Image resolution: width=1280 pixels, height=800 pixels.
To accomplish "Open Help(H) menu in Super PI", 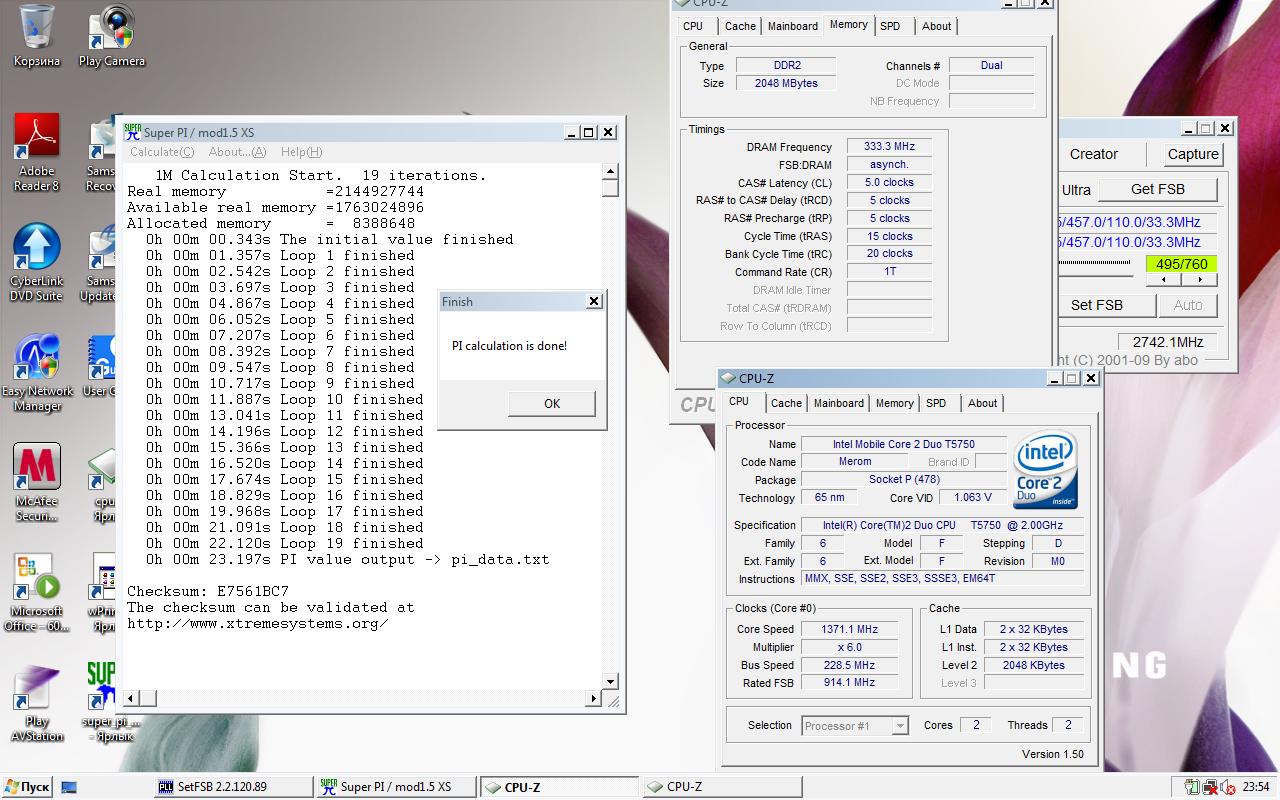I will coord(301,152).
